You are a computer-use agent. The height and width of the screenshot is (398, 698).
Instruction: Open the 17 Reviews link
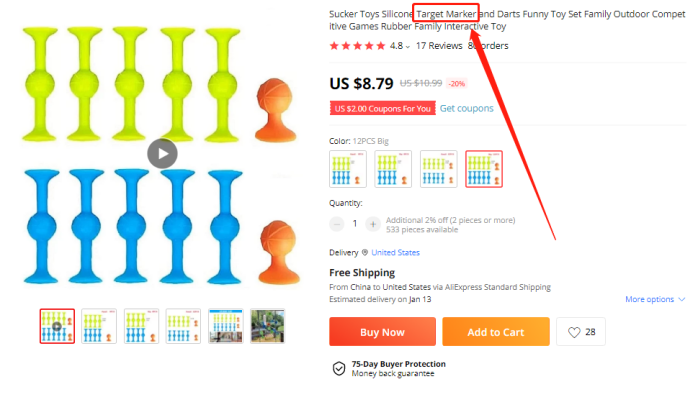(x=439, y=46)
